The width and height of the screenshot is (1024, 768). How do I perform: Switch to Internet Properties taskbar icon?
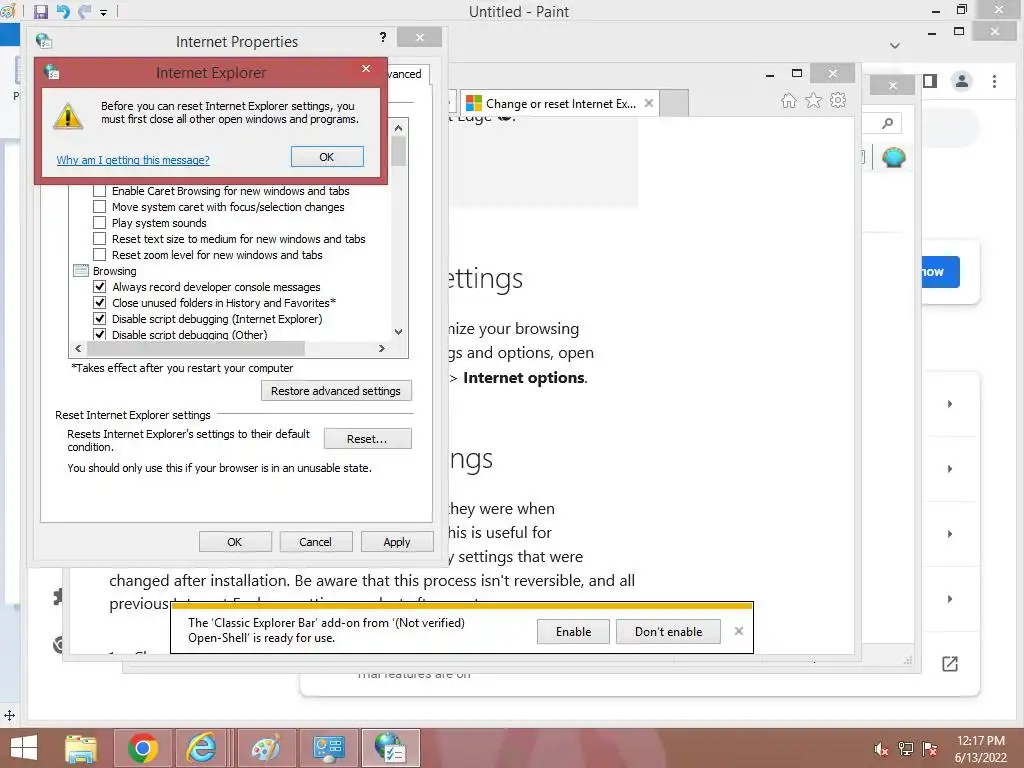(391, 748)
